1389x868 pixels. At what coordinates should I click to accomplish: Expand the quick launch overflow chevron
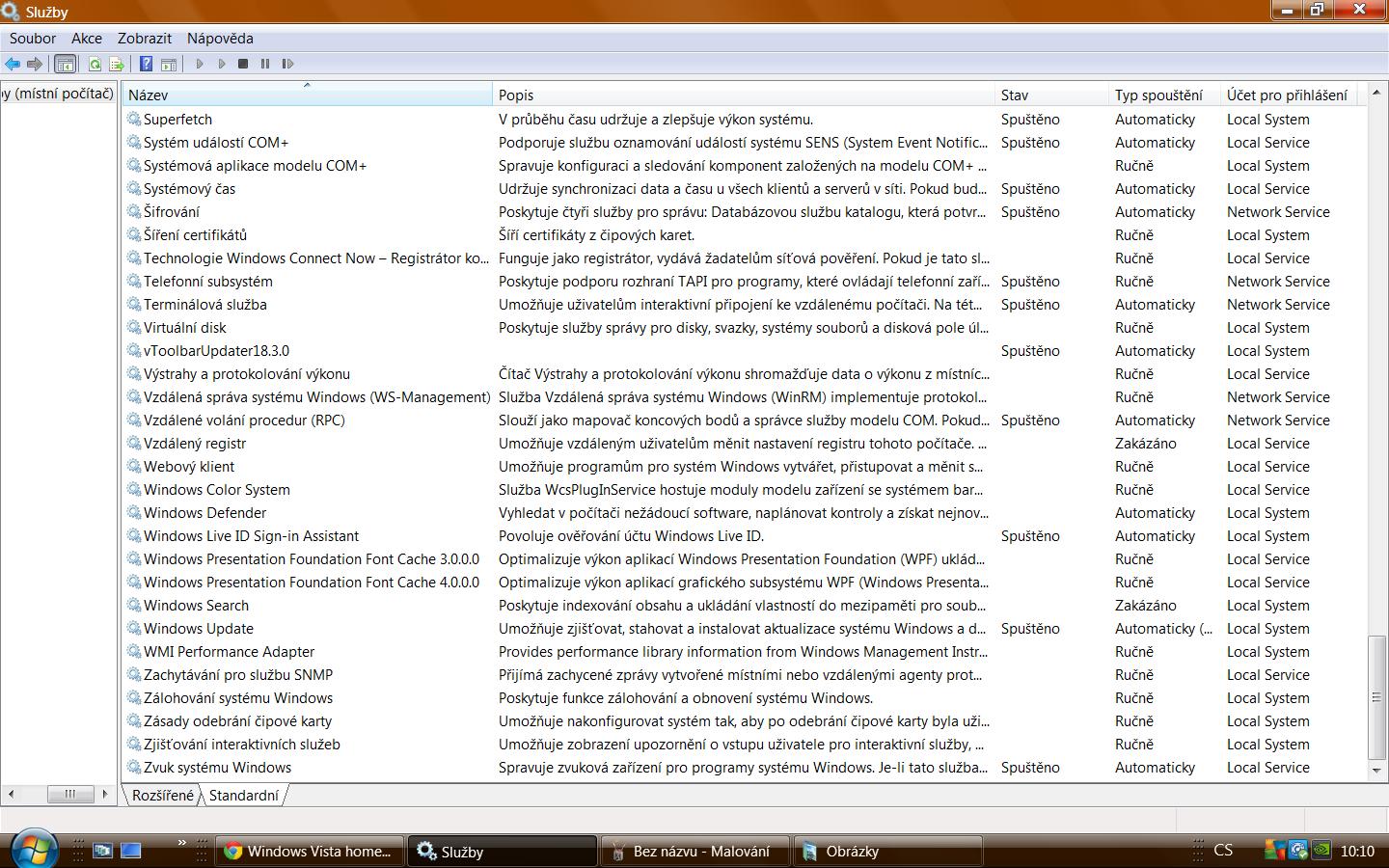click(x=181, y=843)
